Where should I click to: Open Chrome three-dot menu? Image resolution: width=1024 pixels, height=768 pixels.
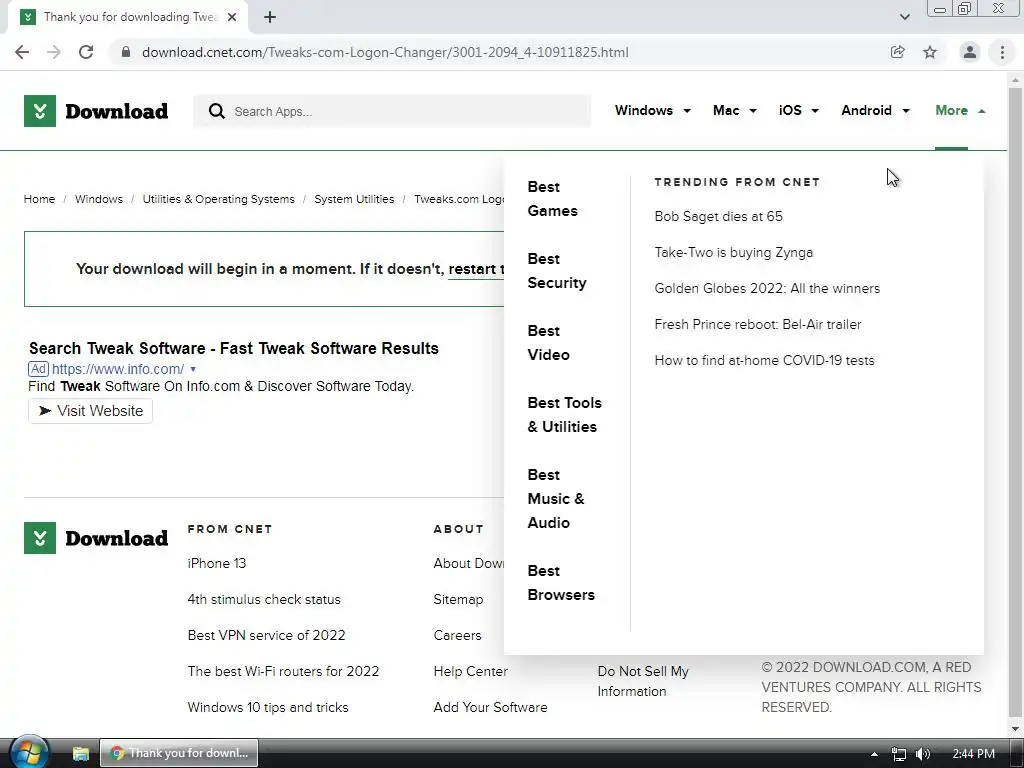tap(1002, 52)
